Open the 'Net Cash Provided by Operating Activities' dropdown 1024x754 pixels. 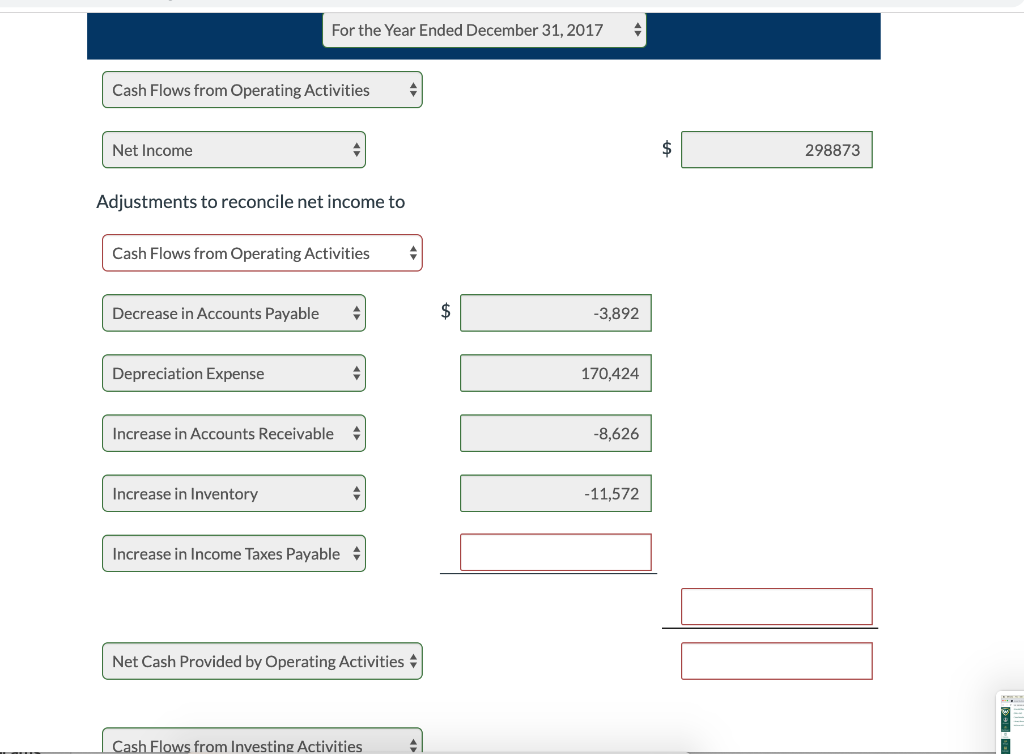[x=262, y=661]
